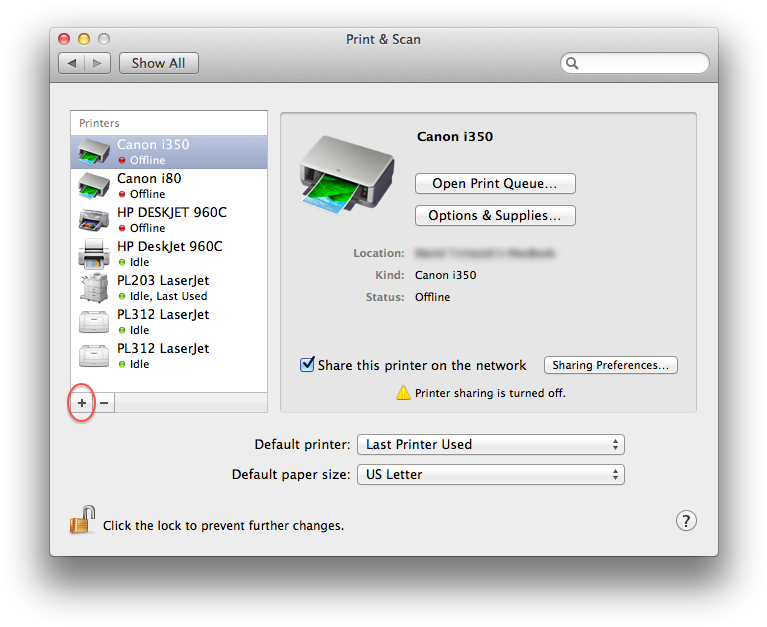Click Show All in the toolbar
Image resolution: width=767 pixels, height=627 pixels.
158,63
